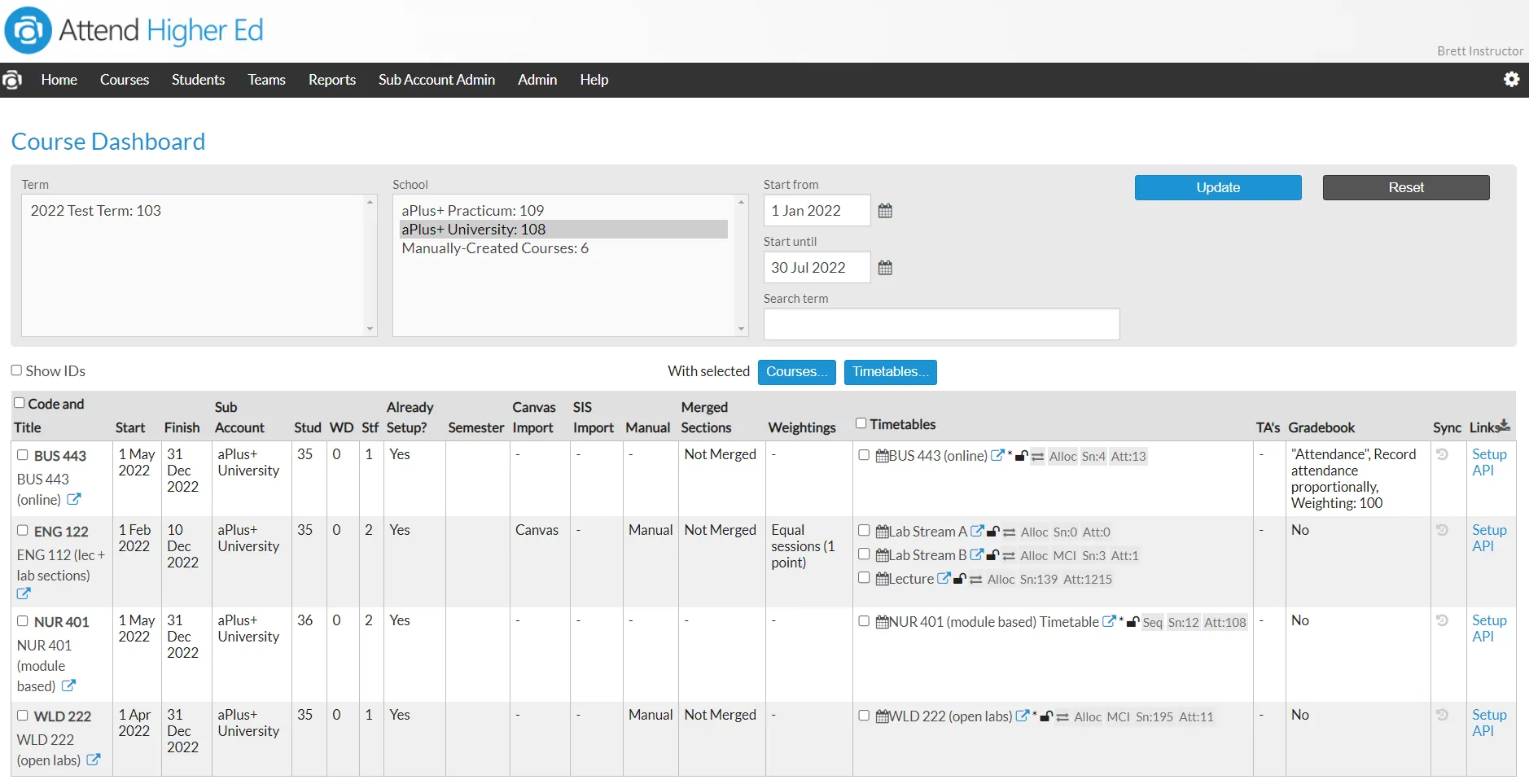
Task: Open the Setup link for ENG 122
Action: 1489,530
